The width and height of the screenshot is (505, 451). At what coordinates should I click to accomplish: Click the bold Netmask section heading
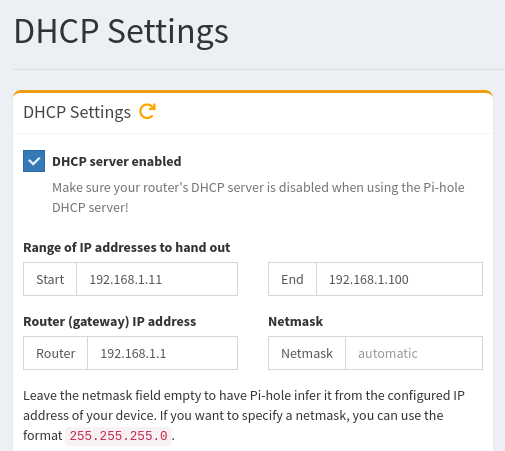point(296,322)
